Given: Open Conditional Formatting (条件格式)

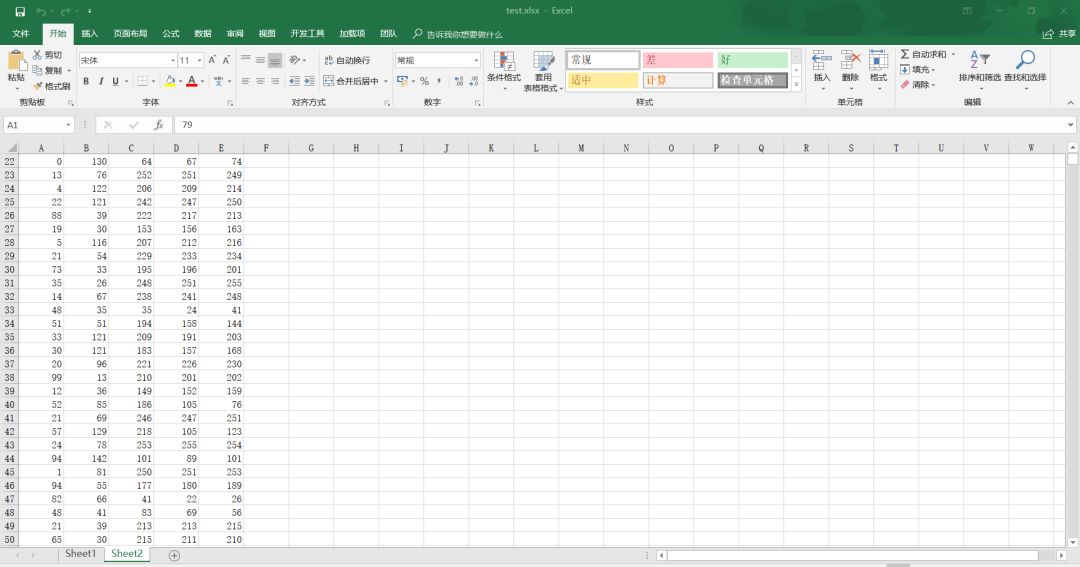Looking at the screenshot, I should point(504,67).
